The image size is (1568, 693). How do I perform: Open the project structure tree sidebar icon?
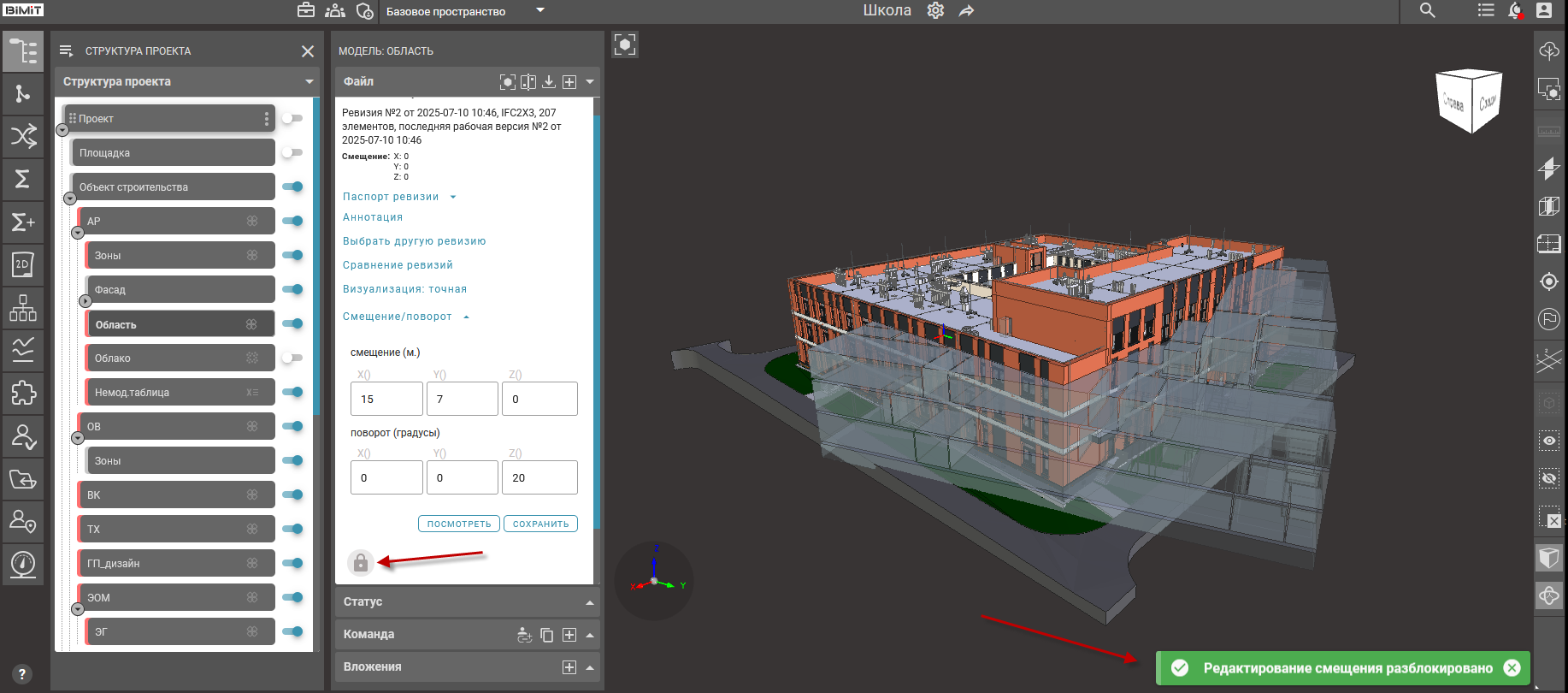pyautogui.click(x=23, y=51)
